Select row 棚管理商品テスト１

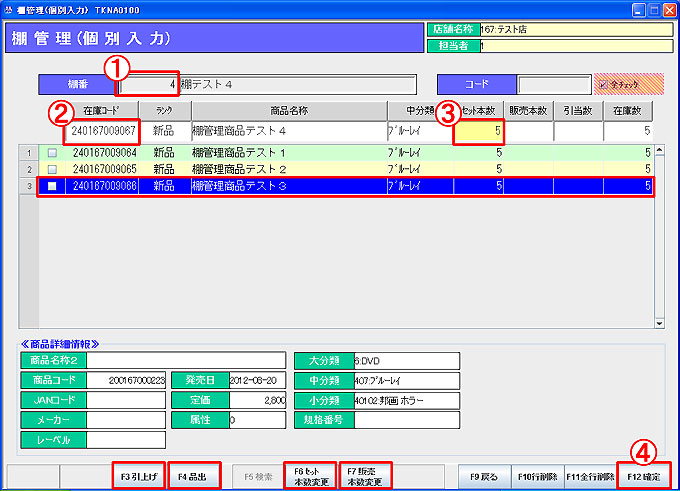coord(288,153)
